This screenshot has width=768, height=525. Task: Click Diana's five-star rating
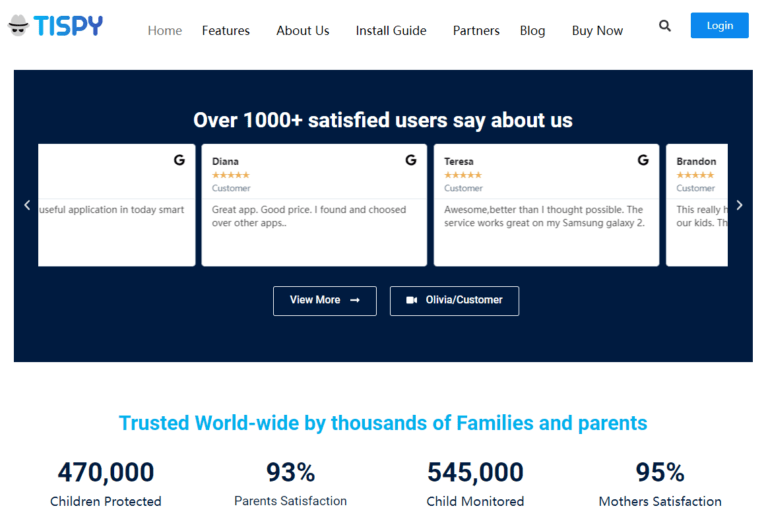[x=230, y=175]
